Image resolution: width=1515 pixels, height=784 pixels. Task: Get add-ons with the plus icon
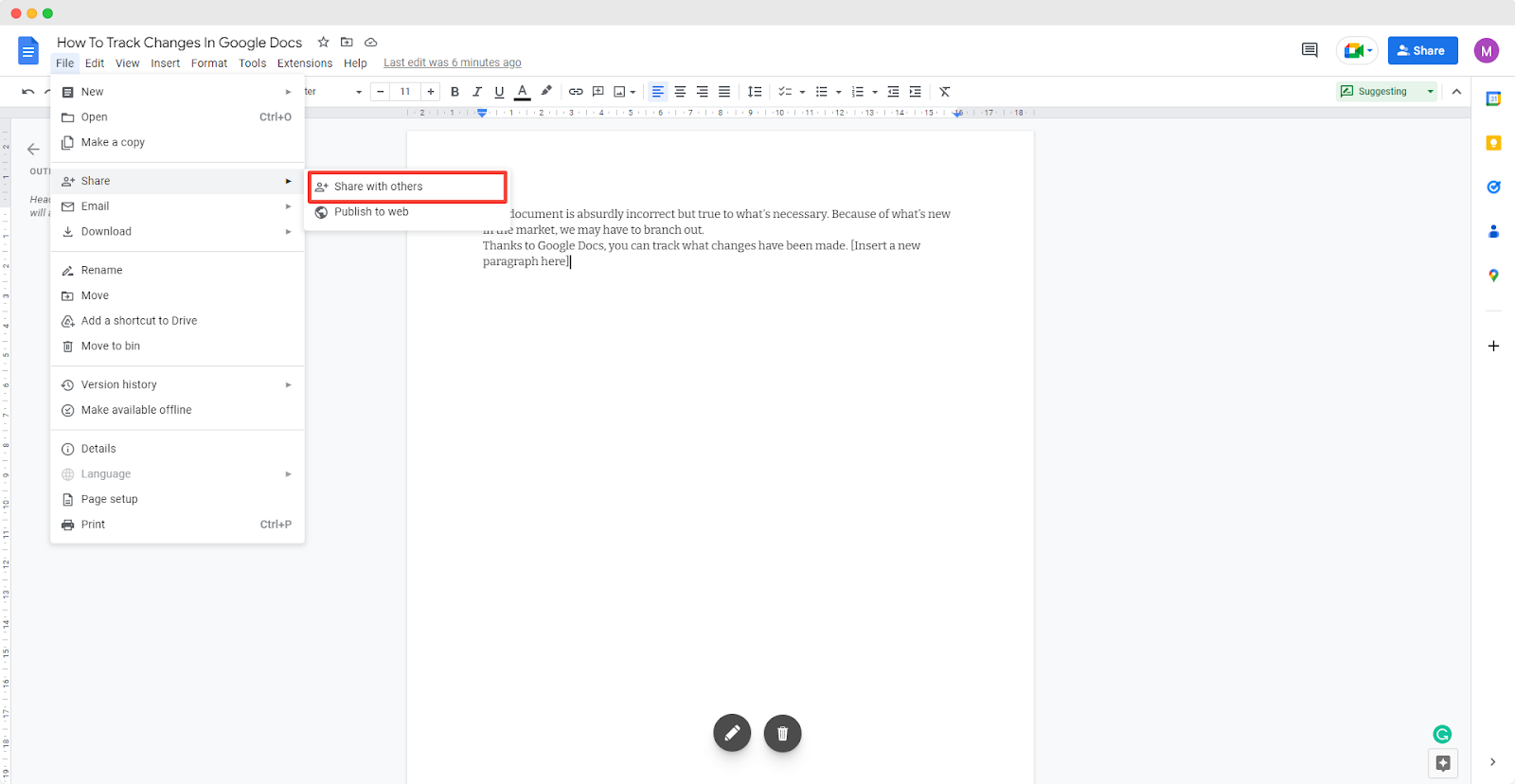click(x=1493, y=346)
